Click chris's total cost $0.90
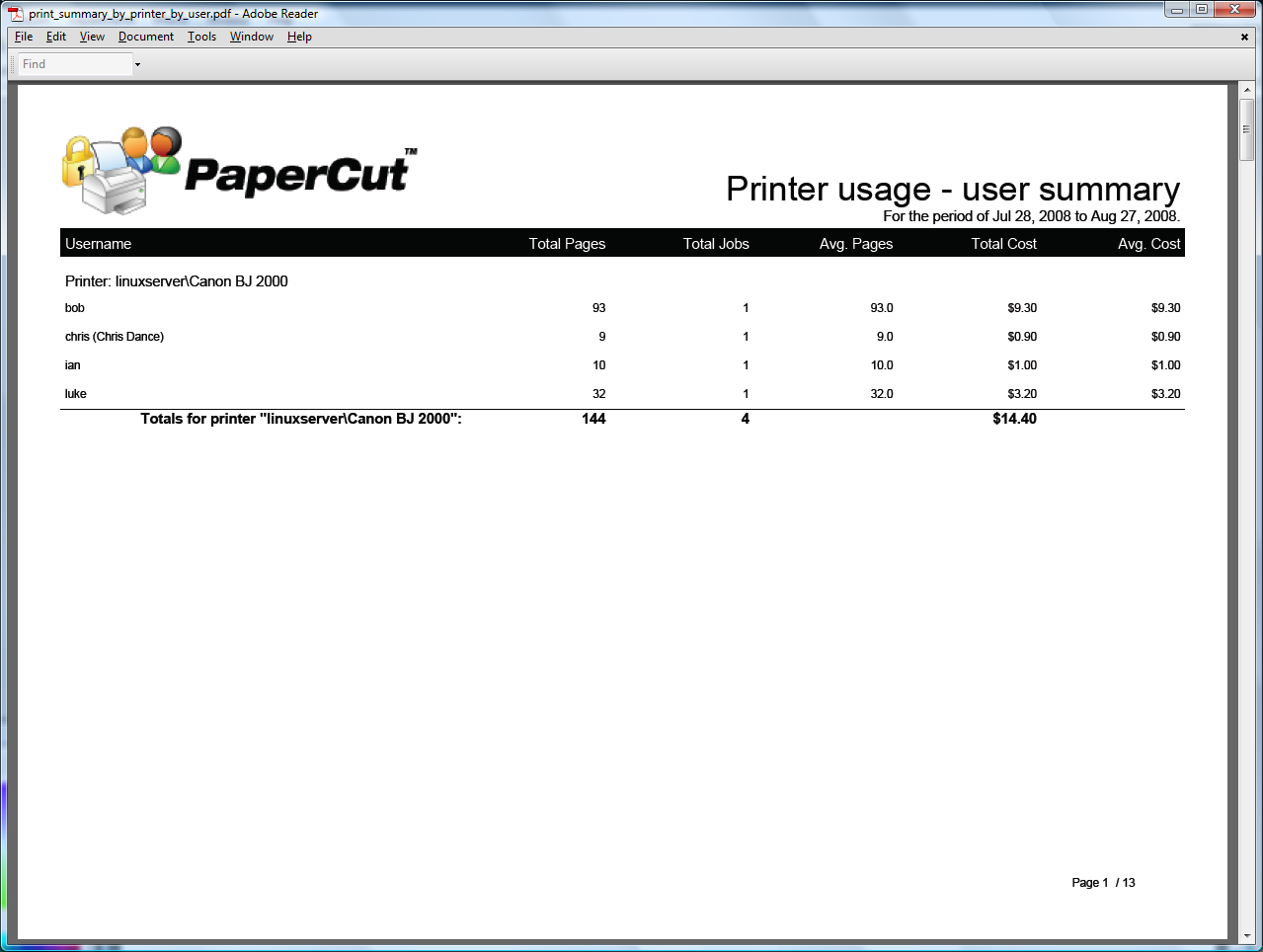This screenshot has height=952, width=1263. click(1022, 337)
